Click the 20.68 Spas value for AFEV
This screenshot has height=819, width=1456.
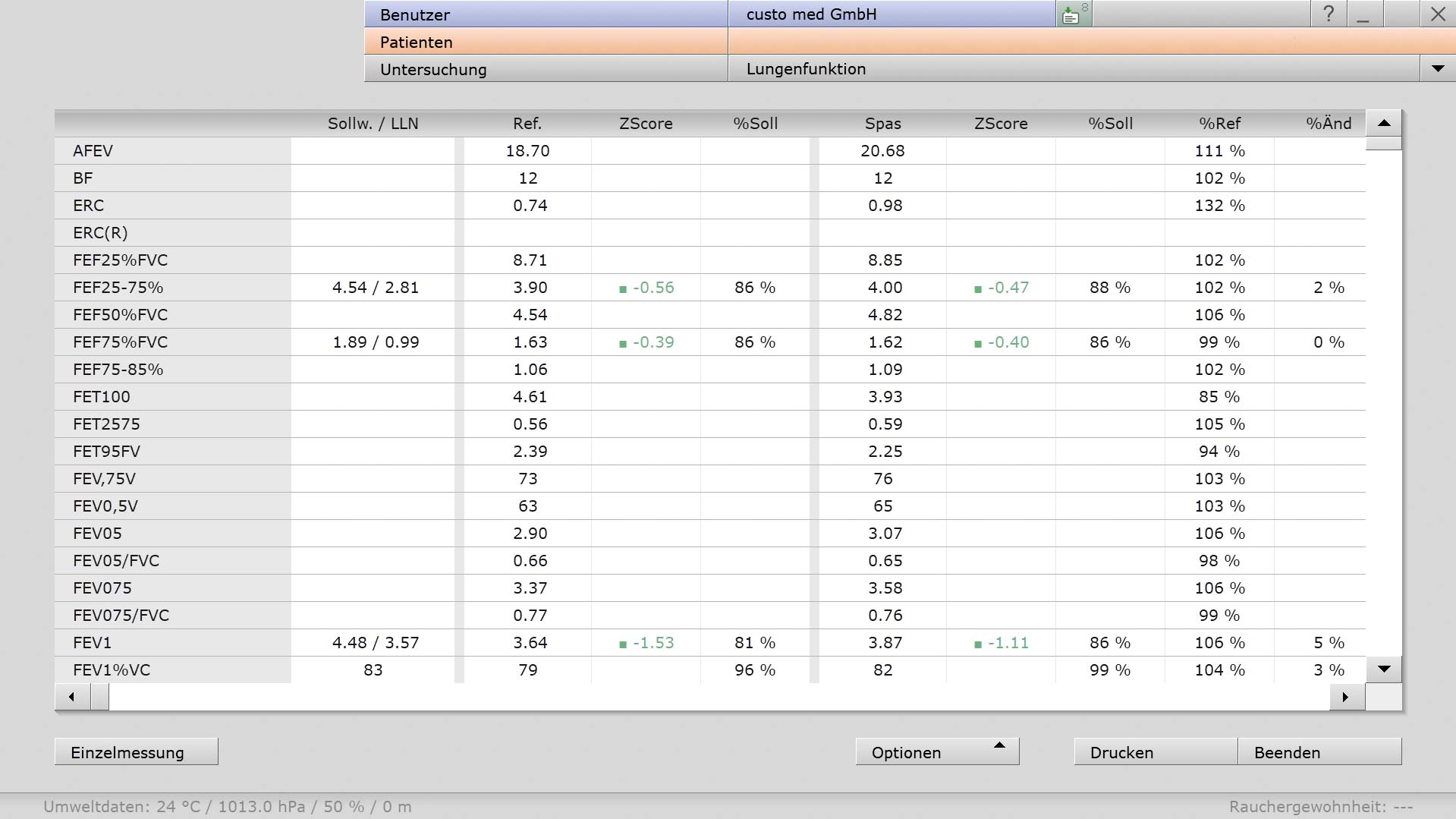[x=882, y=150]
